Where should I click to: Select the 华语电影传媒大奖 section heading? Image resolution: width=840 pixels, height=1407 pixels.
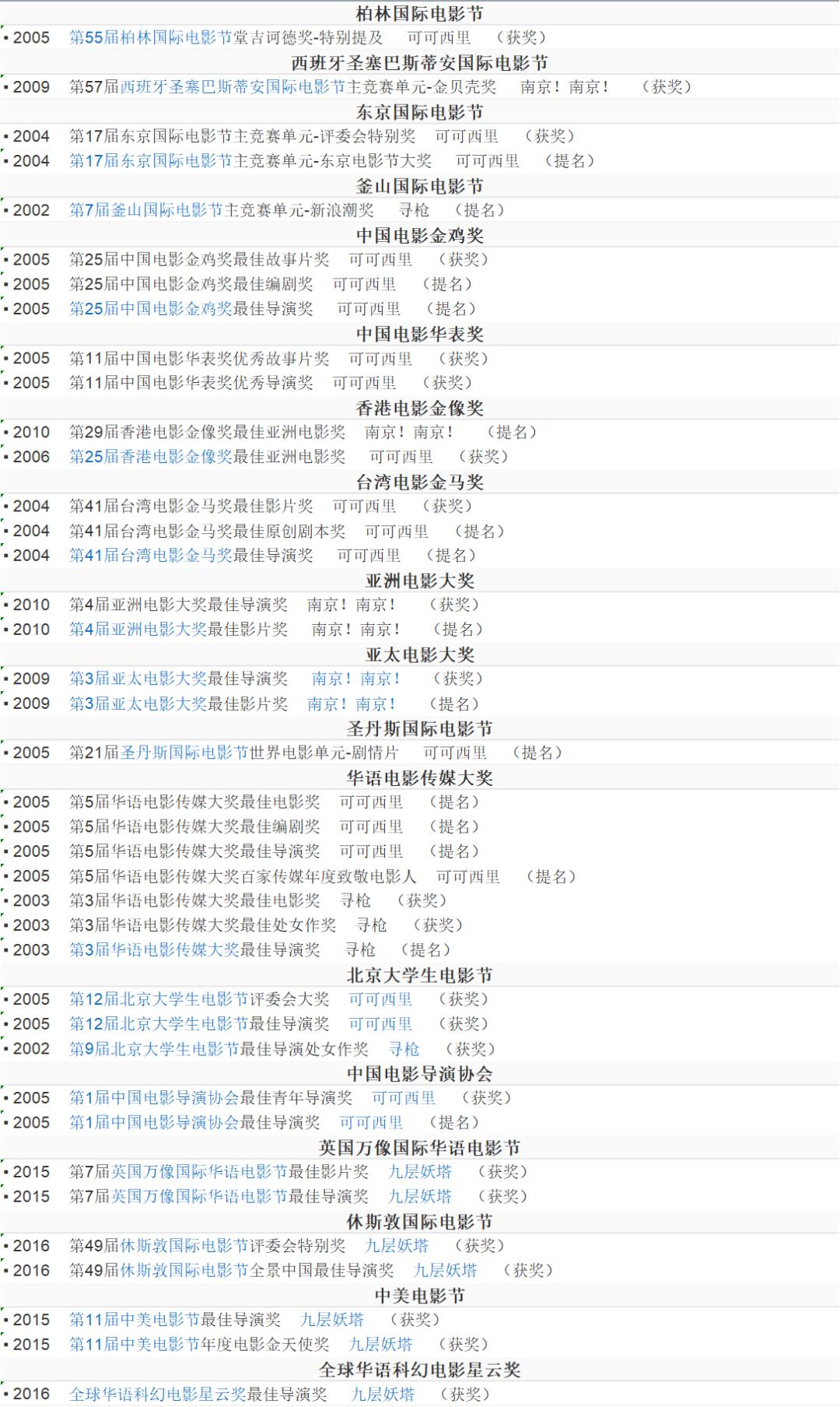click(420, 777)
